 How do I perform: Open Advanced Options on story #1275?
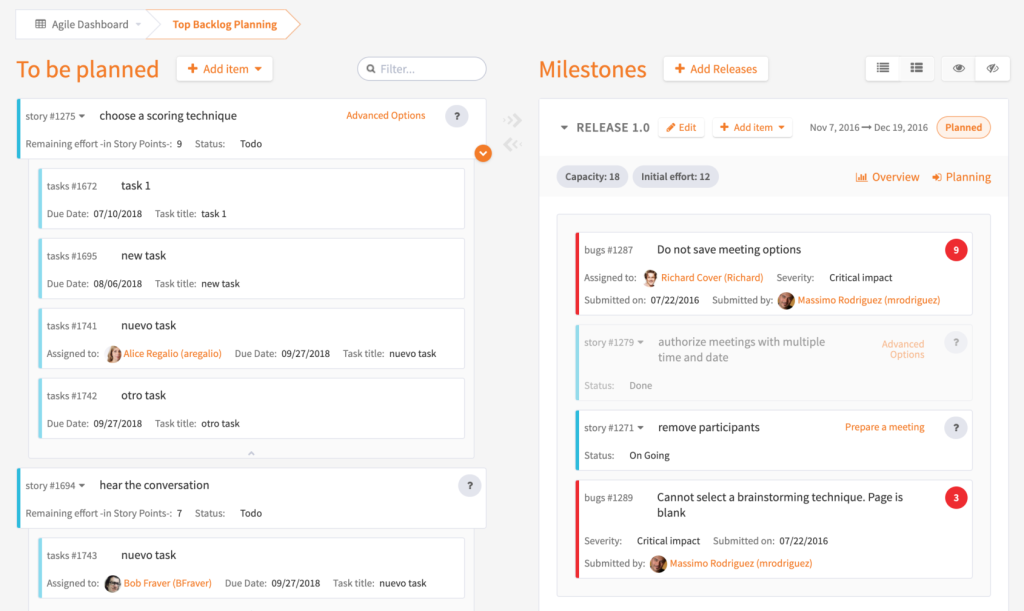[x=386, y=116]
